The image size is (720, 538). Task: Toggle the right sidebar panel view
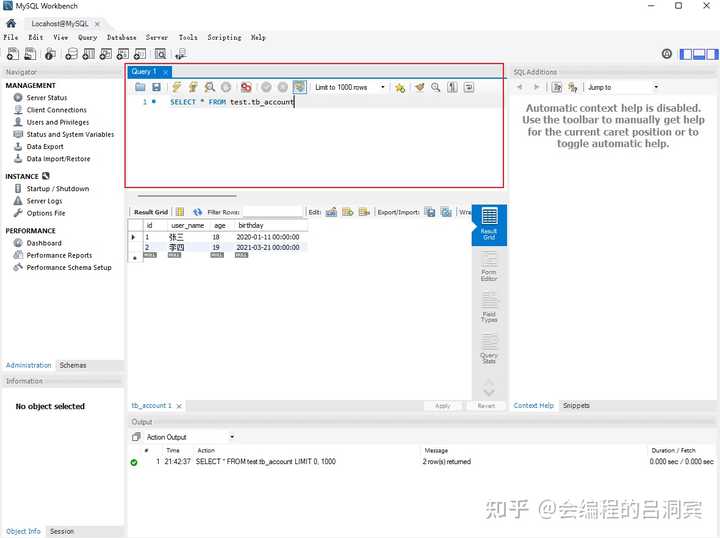712,54
